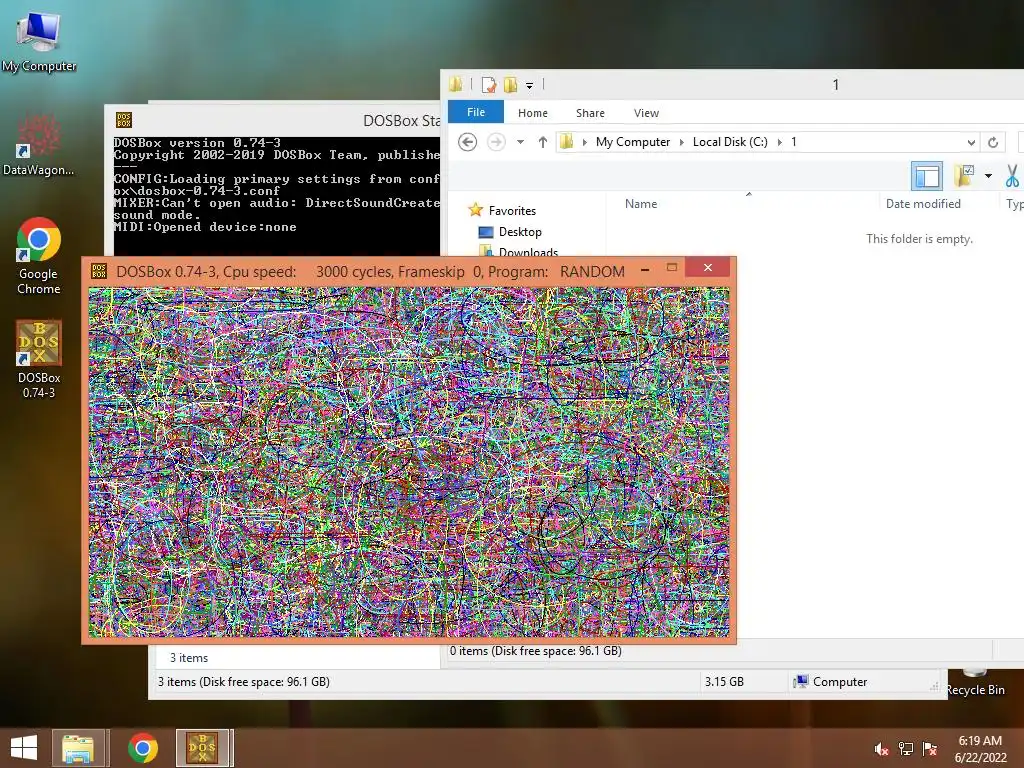This screenshot has height=768, width=1024.
Task: Select the DOSBox taskbar button
Action: point(202,748)
